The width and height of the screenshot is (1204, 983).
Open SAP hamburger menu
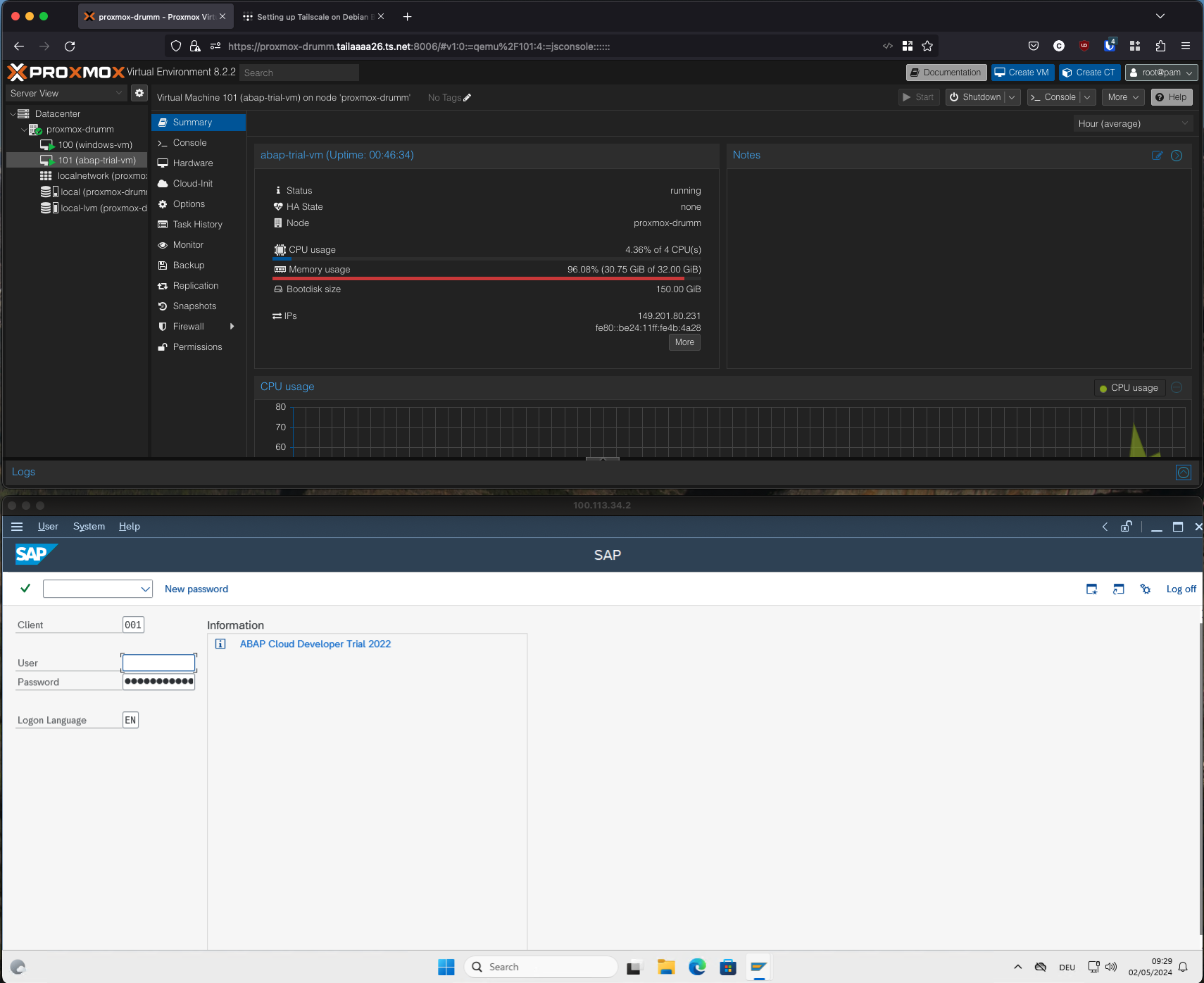(17, 527)
